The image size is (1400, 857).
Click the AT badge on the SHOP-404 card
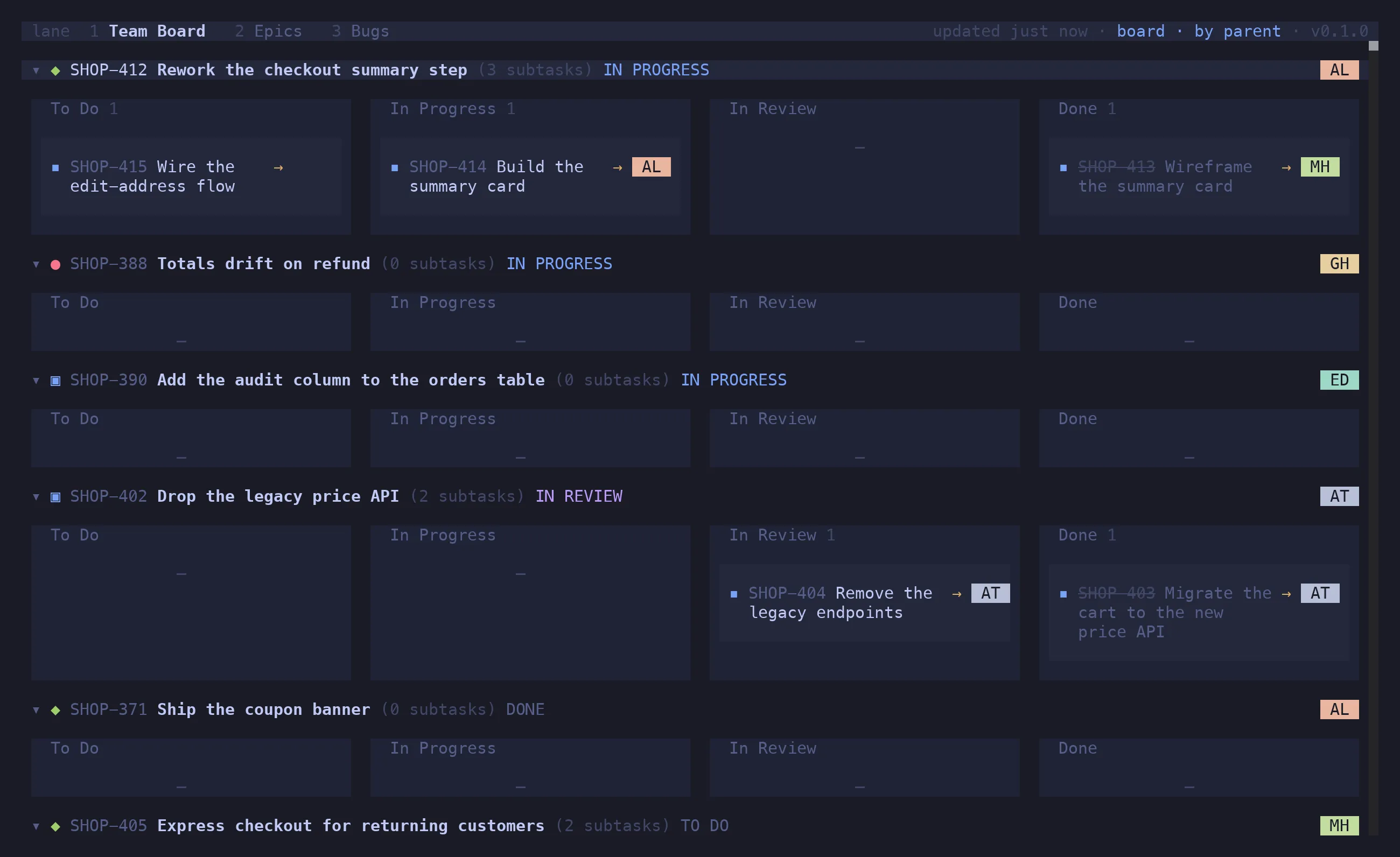pos(990,593)
